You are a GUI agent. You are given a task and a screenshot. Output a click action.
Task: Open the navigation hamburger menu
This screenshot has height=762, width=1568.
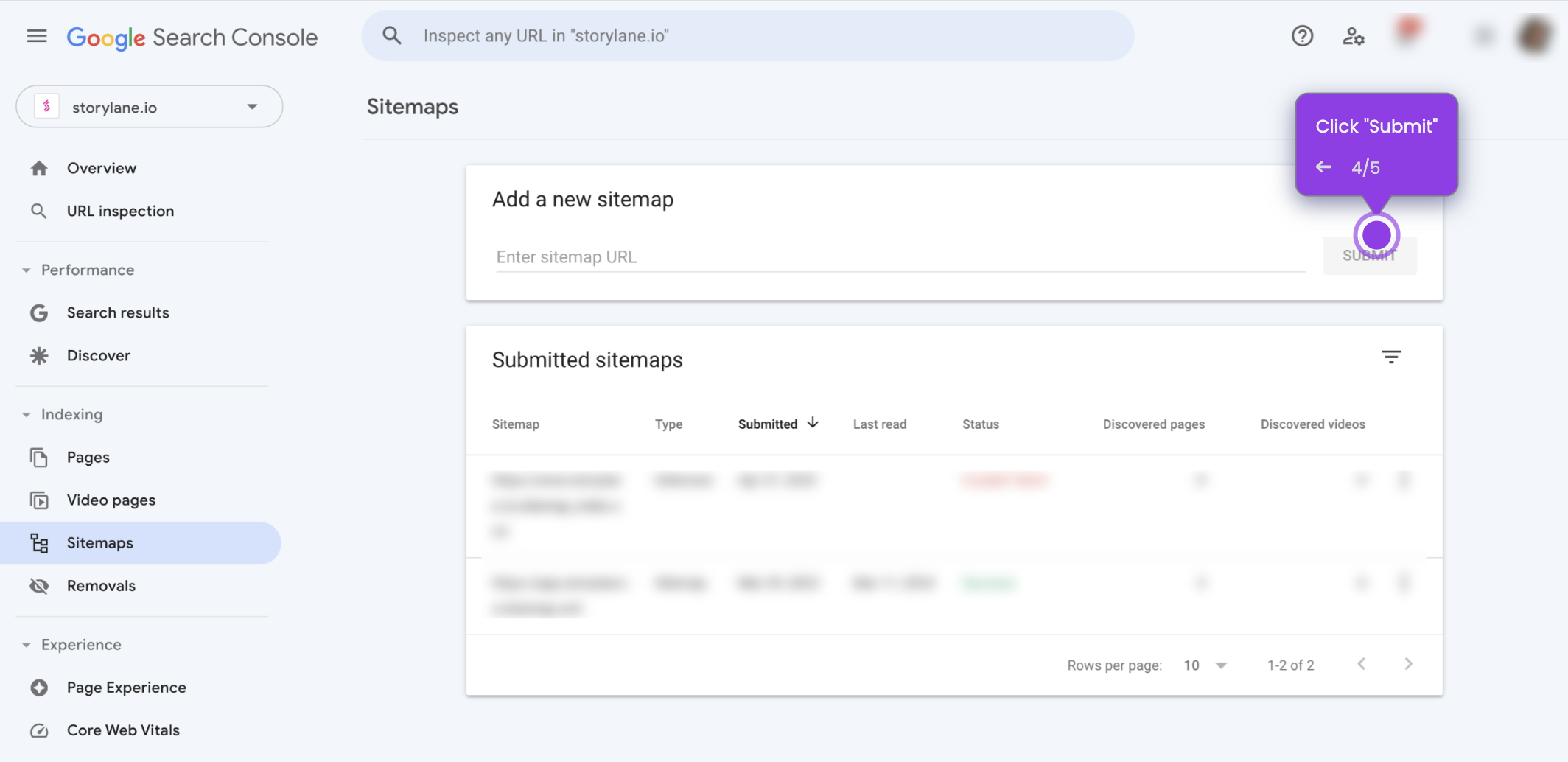pos(36,35)
